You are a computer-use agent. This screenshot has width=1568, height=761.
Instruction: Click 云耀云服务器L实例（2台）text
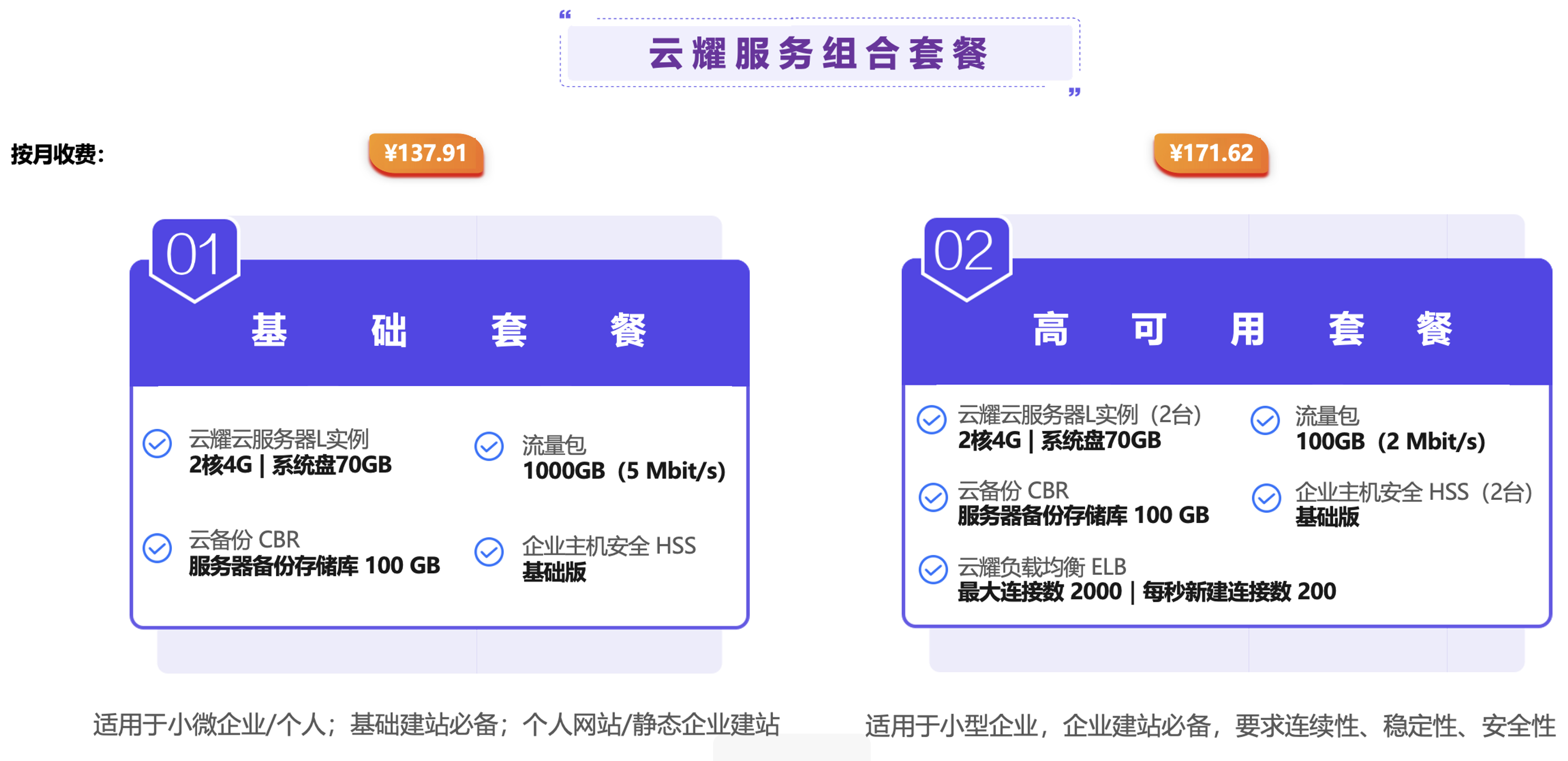pos(1080,415)
